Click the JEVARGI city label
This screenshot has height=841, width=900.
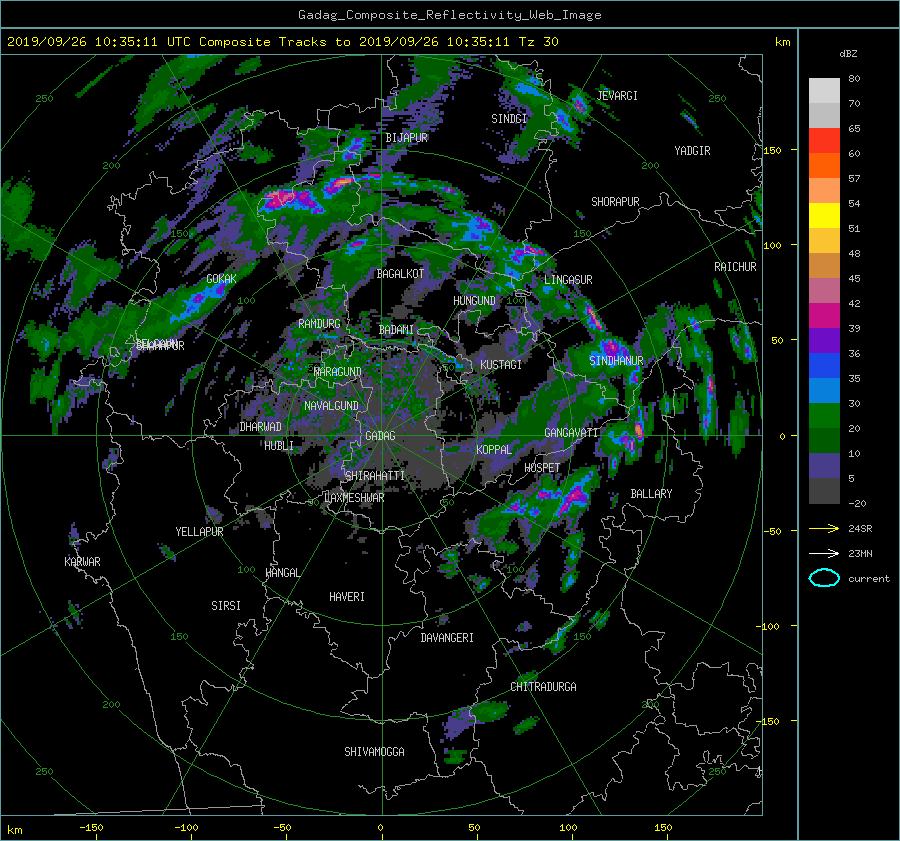617,96
